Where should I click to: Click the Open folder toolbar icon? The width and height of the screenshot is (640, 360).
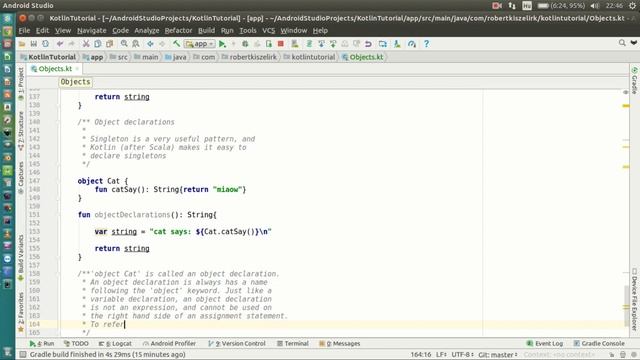click(x=22, y=44)
